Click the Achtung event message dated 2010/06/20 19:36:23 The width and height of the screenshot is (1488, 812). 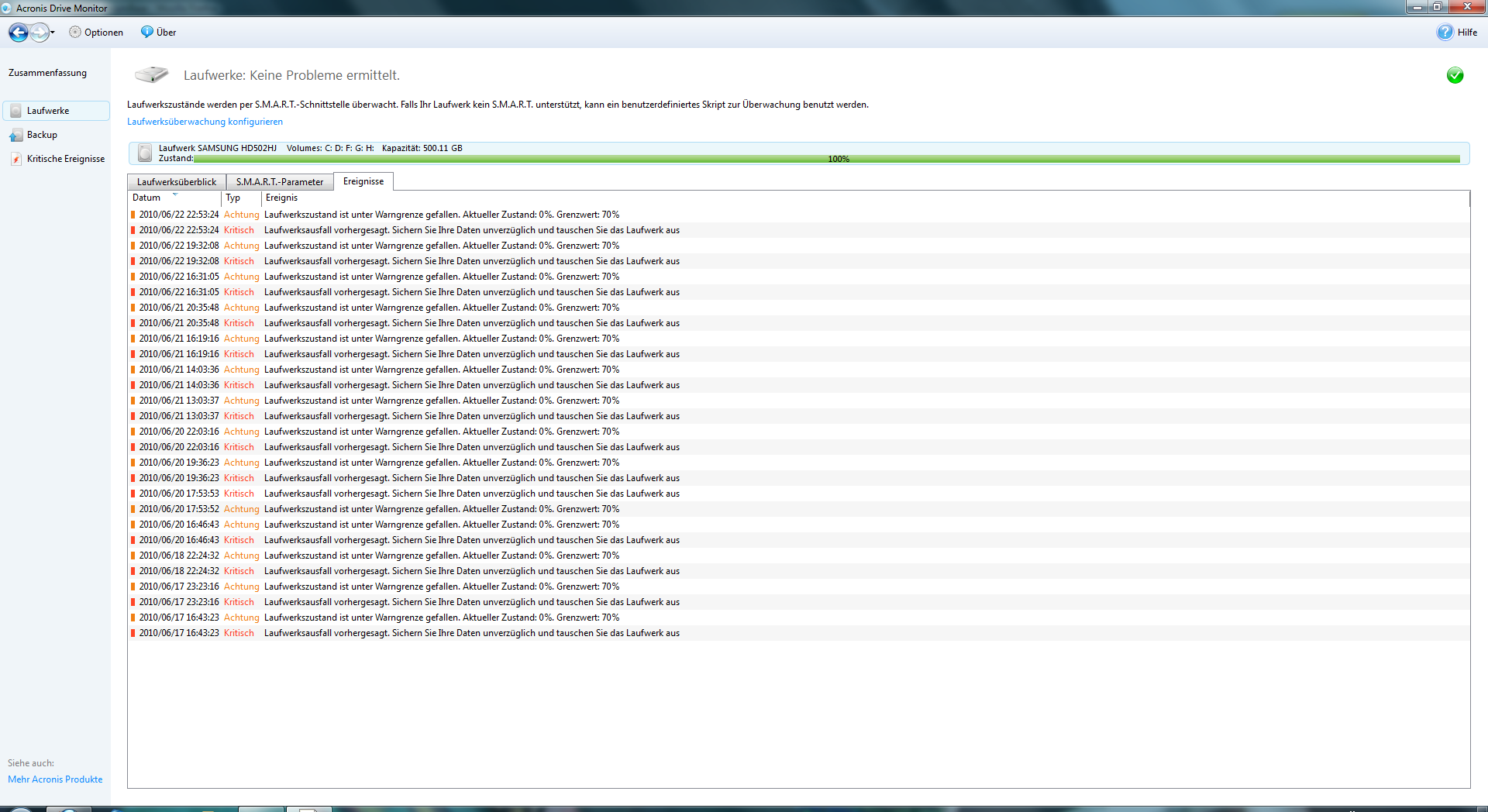[x=442, y=463]
